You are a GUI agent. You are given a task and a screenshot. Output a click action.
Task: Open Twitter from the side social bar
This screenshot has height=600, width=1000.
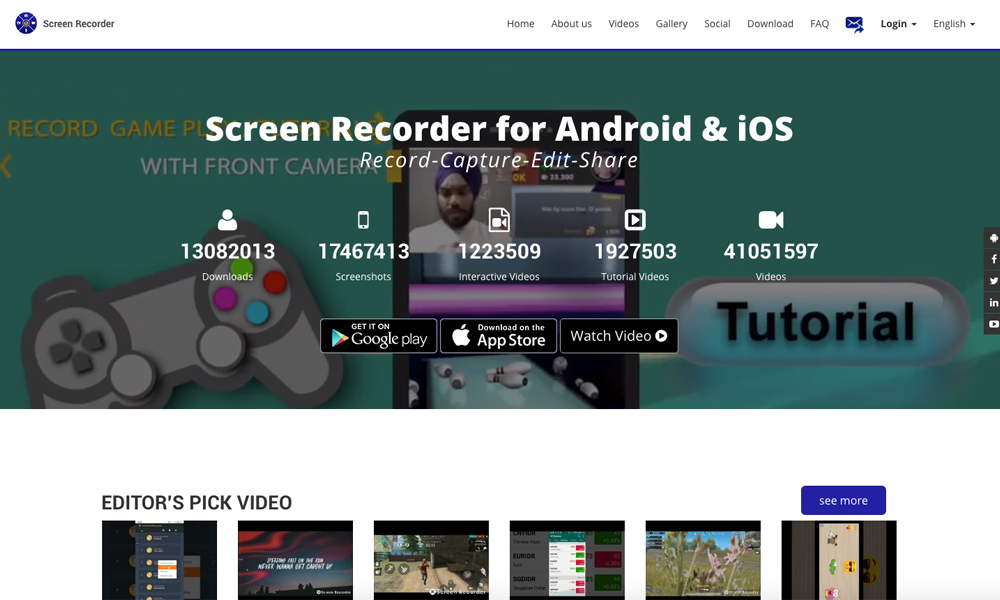993,281
